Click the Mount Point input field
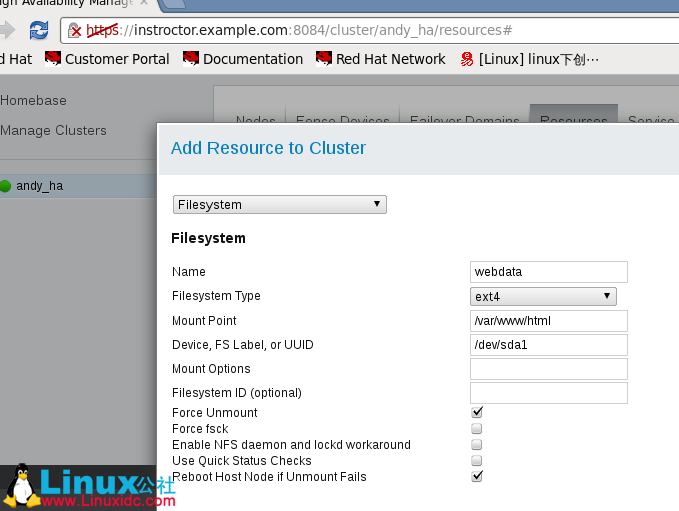 pos(548,321)
